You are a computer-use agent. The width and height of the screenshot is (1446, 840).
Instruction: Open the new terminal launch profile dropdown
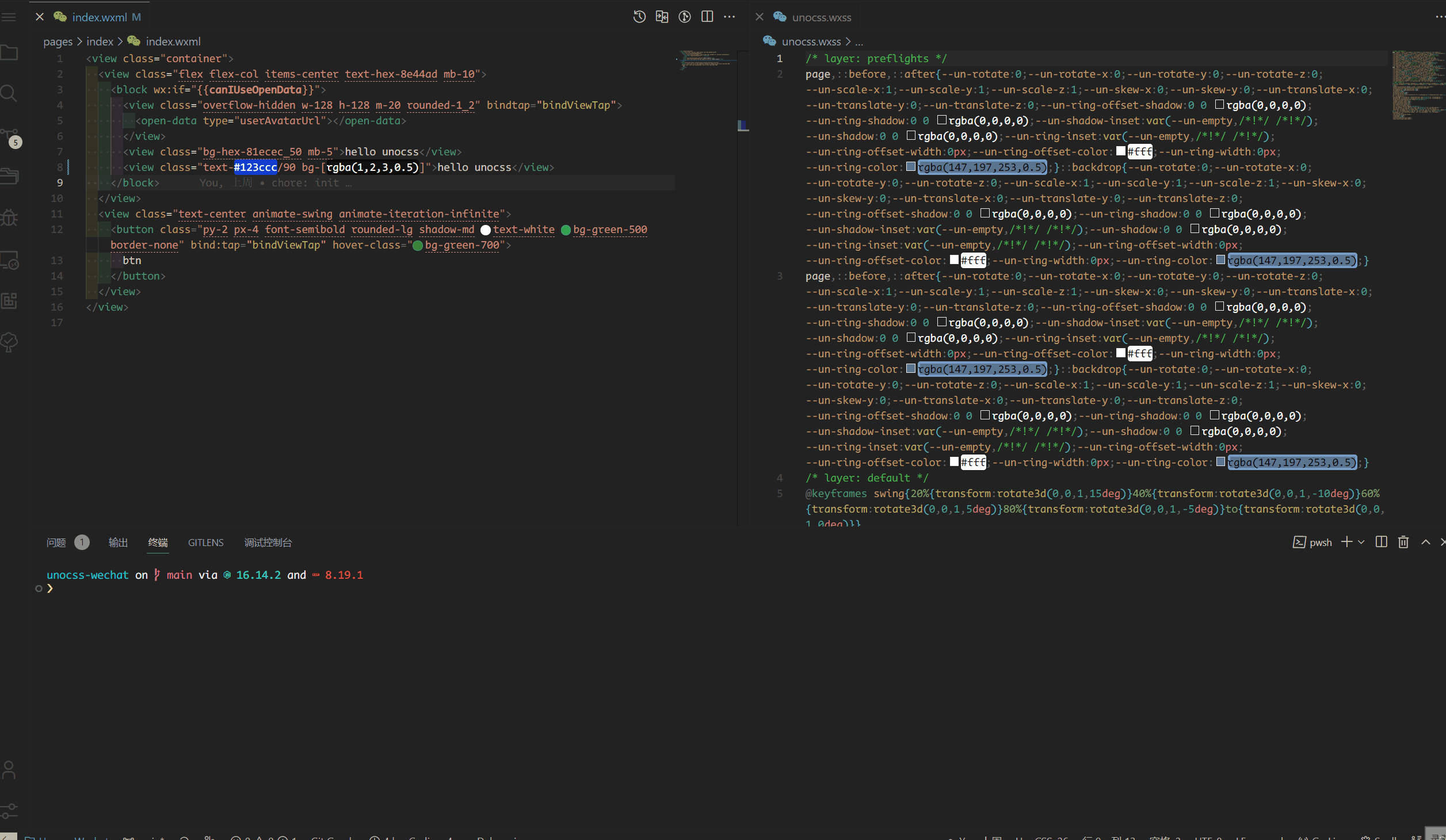coord(1361,542)
